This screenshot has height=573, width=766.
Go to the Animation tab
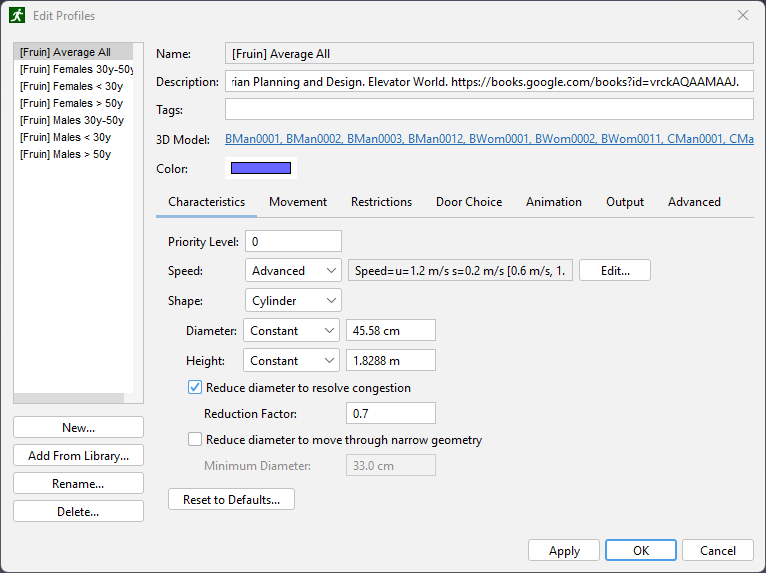(553, 202)
